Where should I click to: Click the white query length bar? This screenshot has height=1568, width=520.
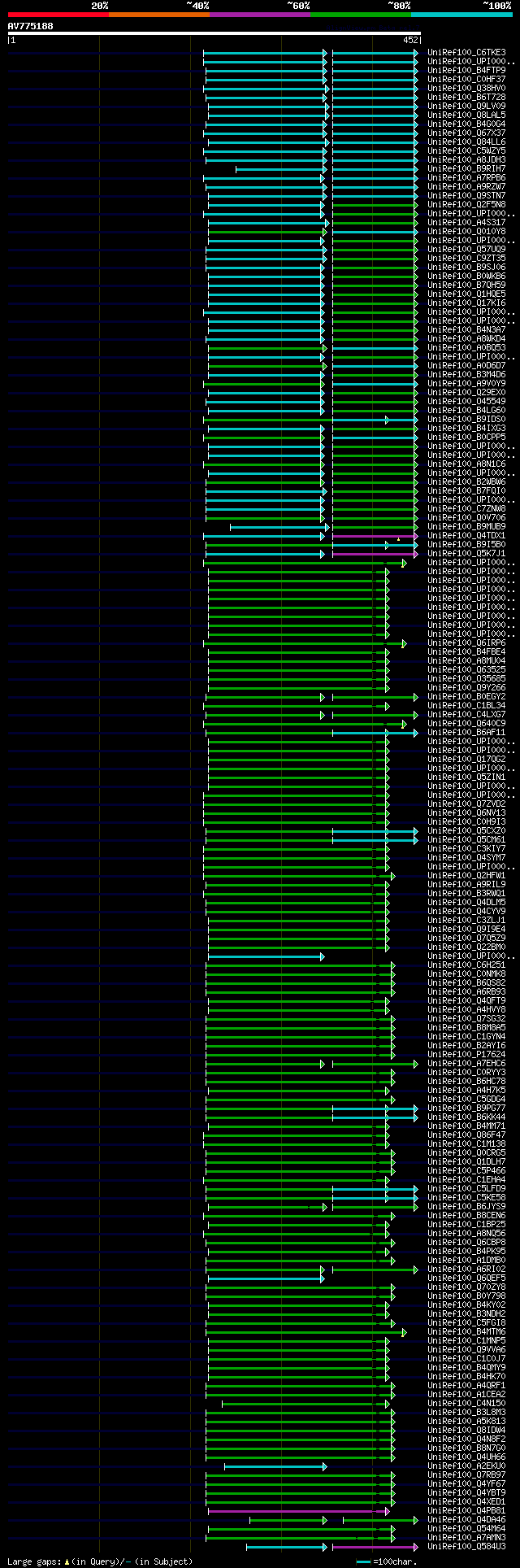click(x=214, y=33)
